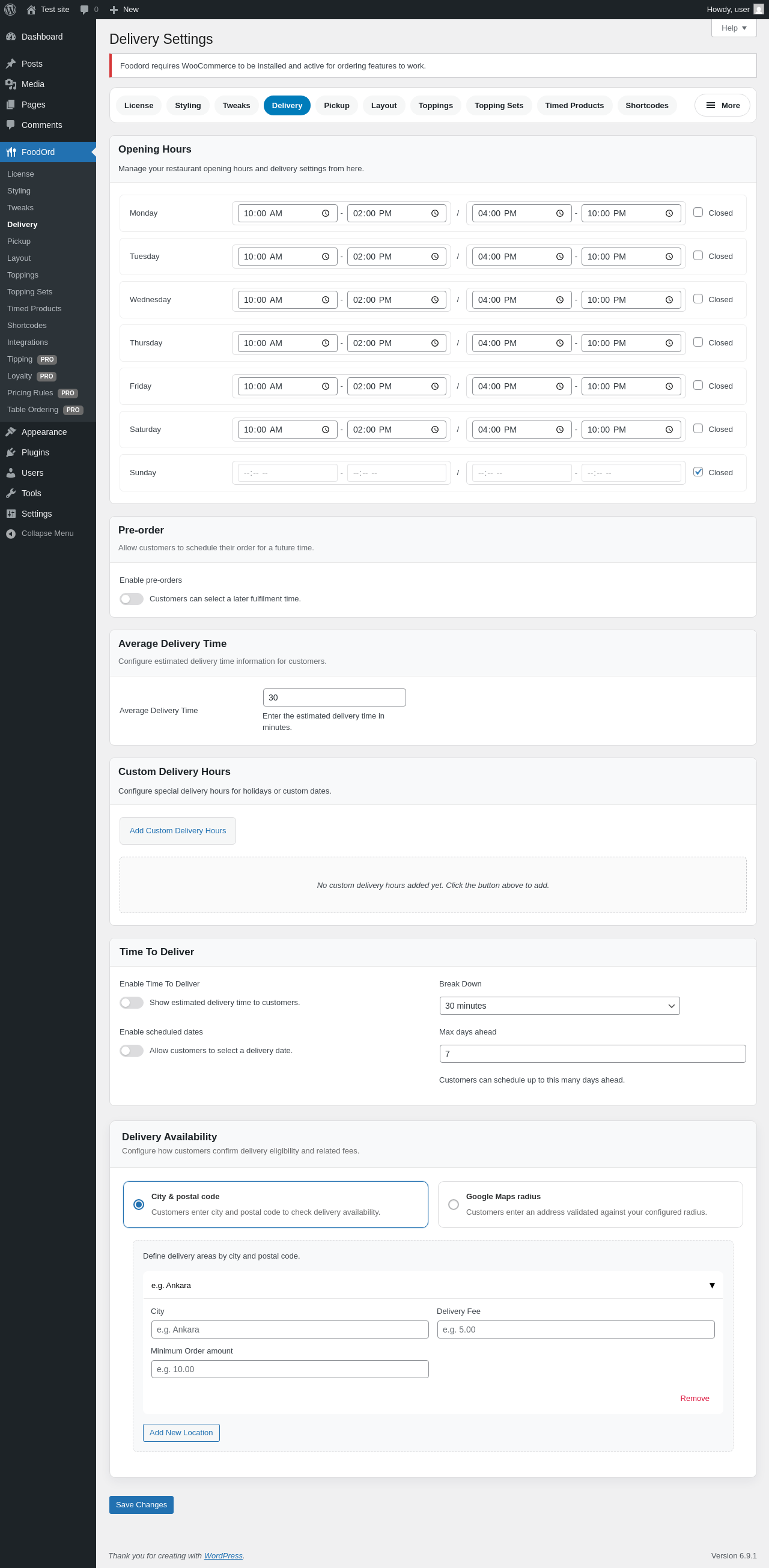Uncheck the Sunday Closed checkbox
Screen dimensions: 769x1568
point(698,472)
